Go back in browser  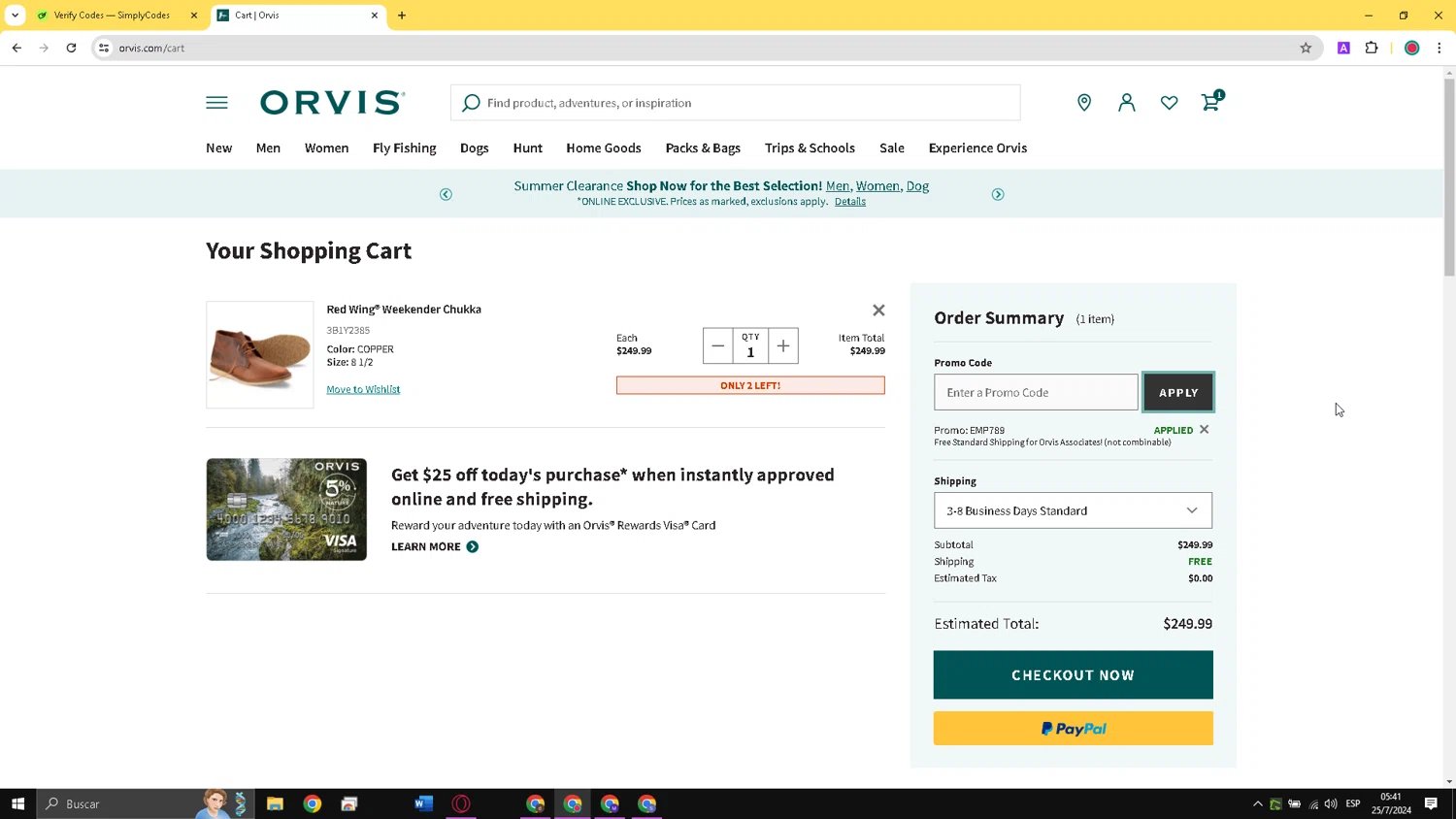[x=17, y=48]
